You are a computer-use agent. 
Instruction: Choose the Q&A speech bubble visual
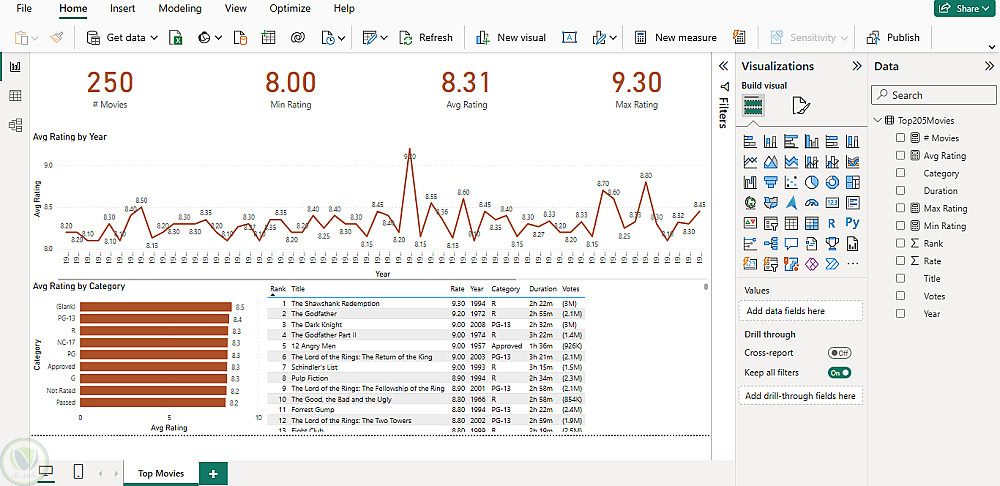coord(791,244)
